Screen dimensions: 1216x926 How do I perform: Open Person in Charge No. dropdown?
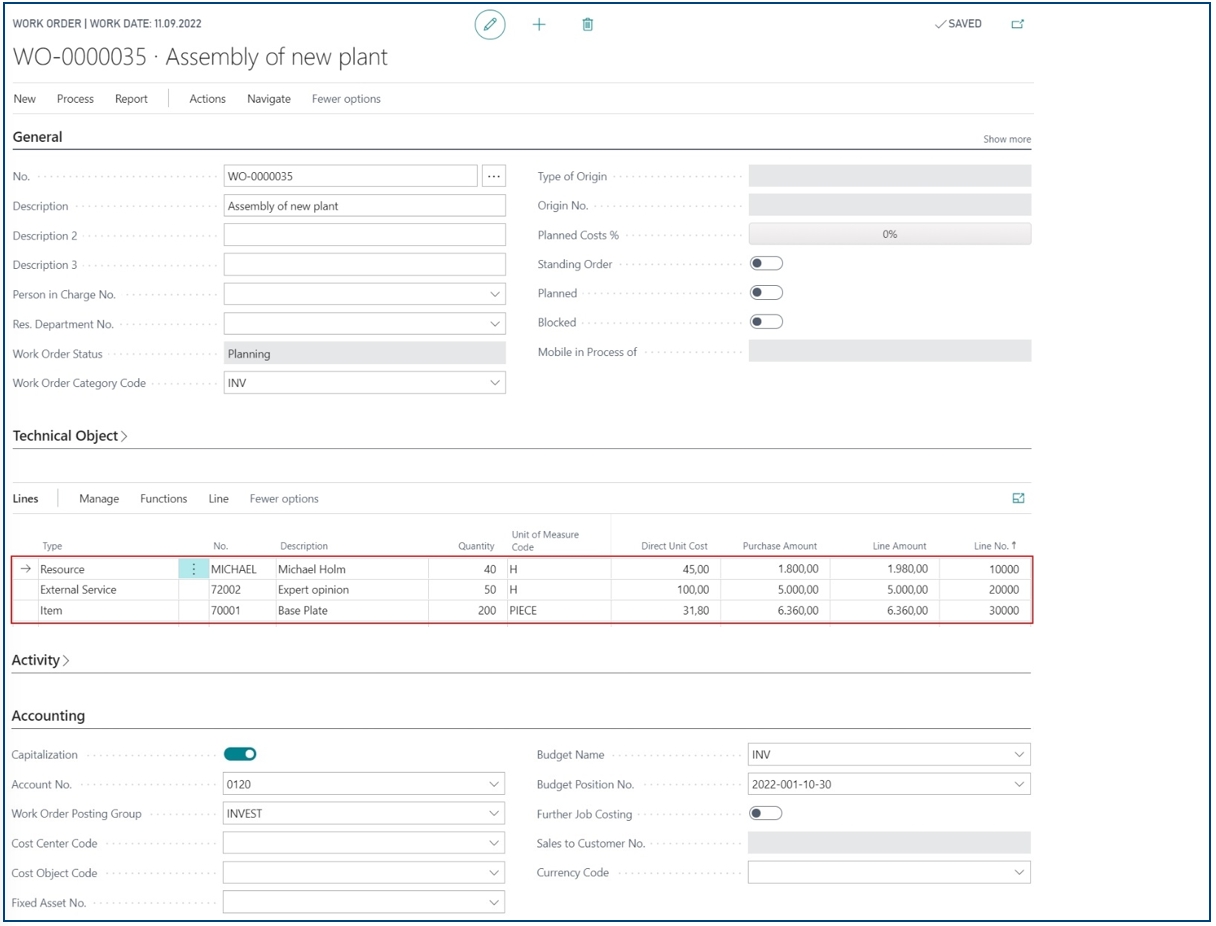click(x=495, y=295)
